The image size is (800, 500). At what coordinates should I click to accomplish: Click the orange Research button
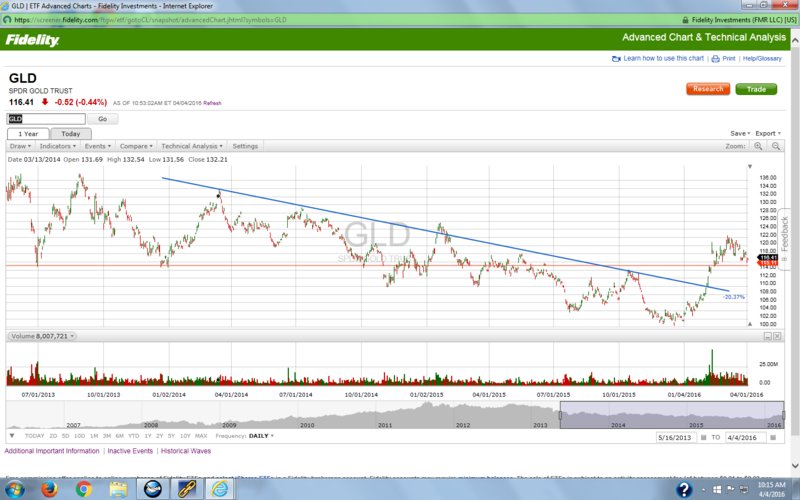coord(708,89)
